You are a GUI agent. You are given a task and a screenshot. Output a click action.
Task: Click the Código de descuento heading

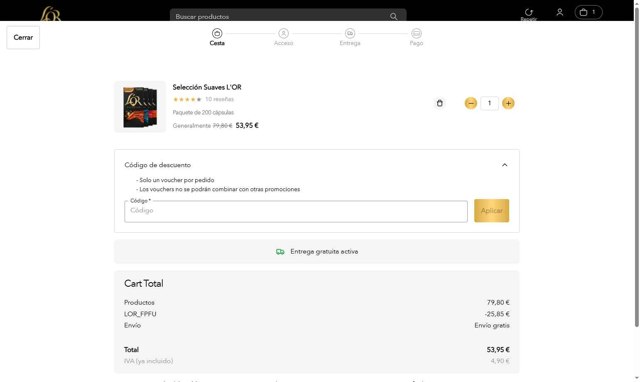pyautogui.click(x=158, y=165)
